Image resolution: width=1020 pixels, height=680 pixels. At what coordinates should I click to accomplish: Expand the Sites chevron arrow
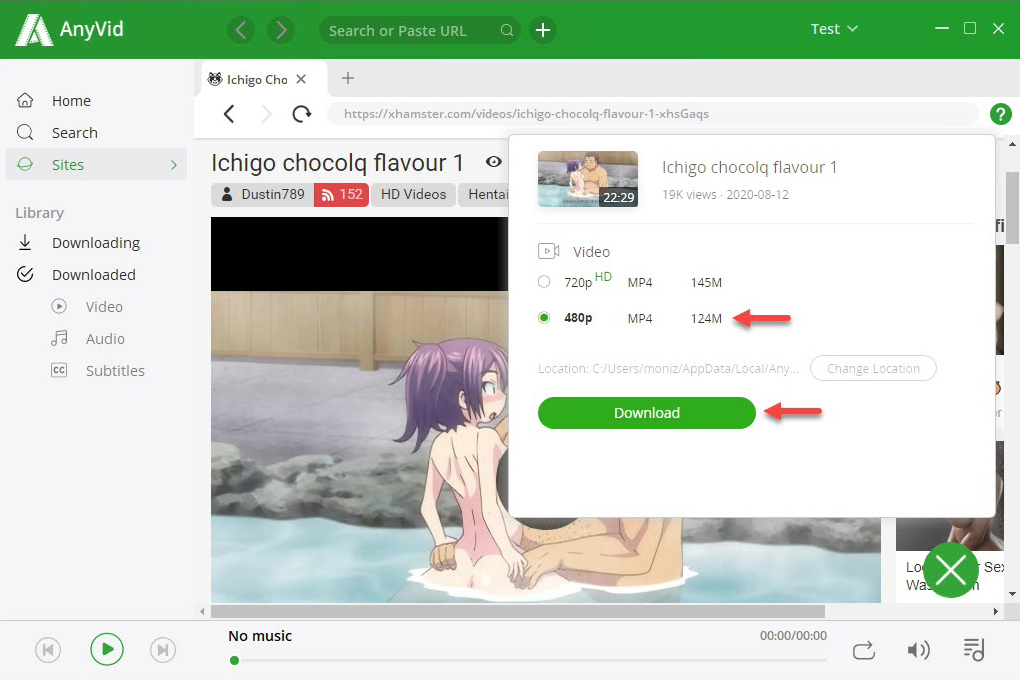(x=174, y=165)
